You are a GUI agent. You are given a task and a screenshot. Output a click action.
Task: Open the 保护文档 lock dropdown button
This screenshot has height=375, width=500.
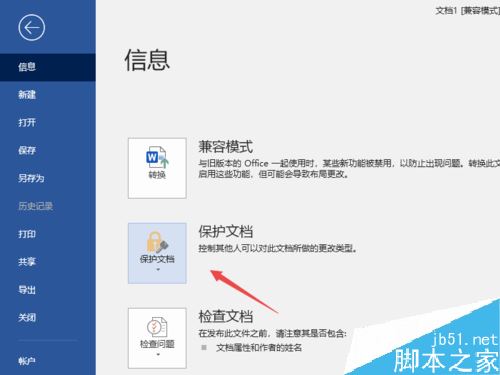click(x=157, y=253)
